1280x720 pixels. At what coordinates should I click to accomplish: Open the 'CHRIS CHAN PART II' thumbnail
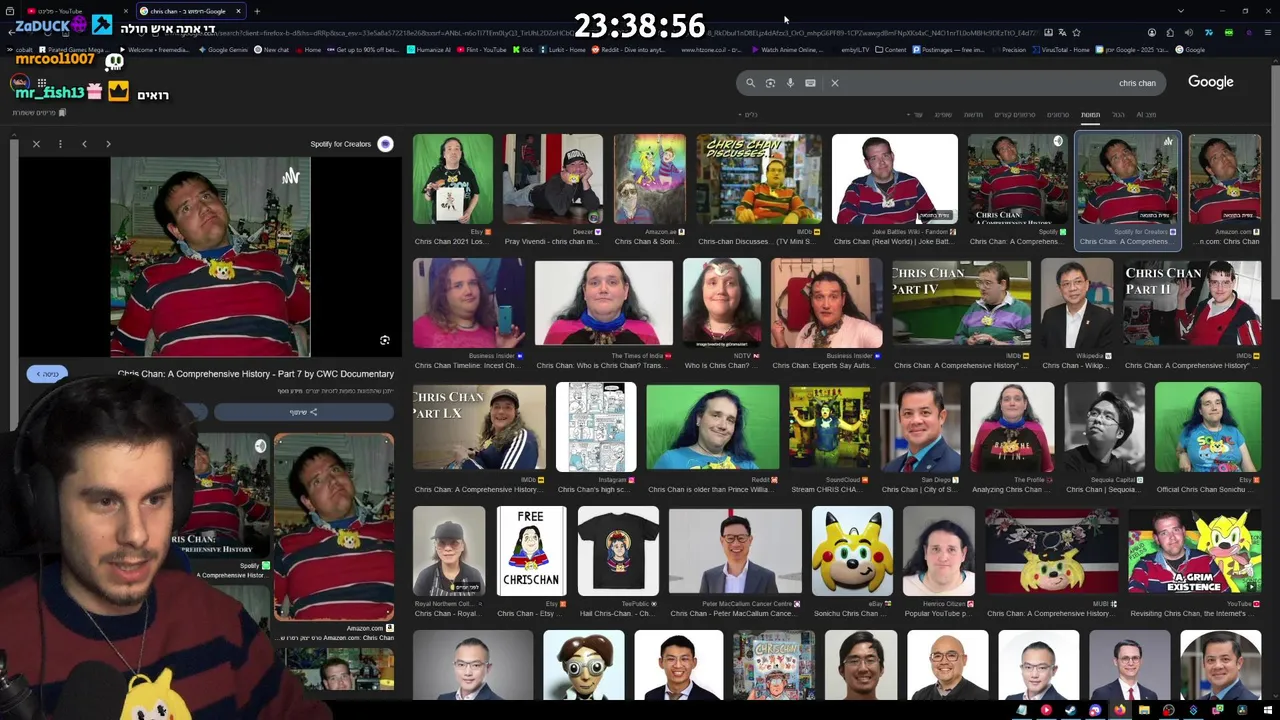1192,303
